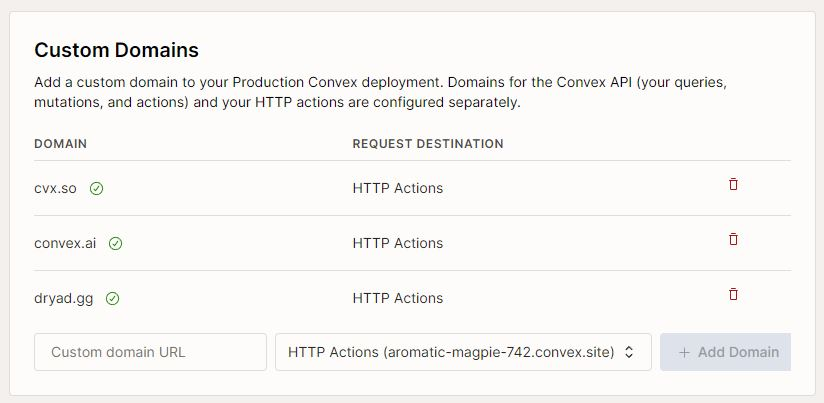
Task: Delete the convex.ai domain
Action: (733, 240)
